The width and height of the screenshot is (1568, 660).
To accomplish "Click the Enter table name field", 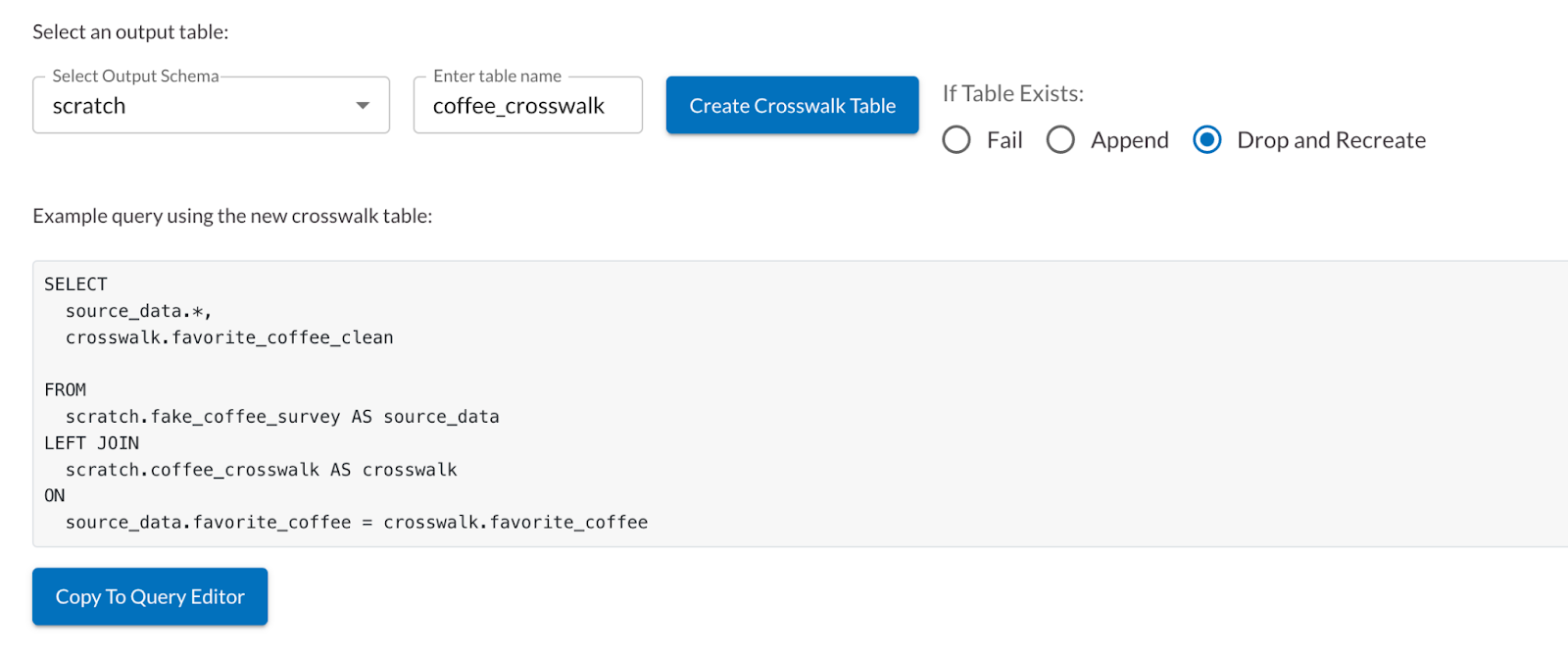I will point(526,106).
